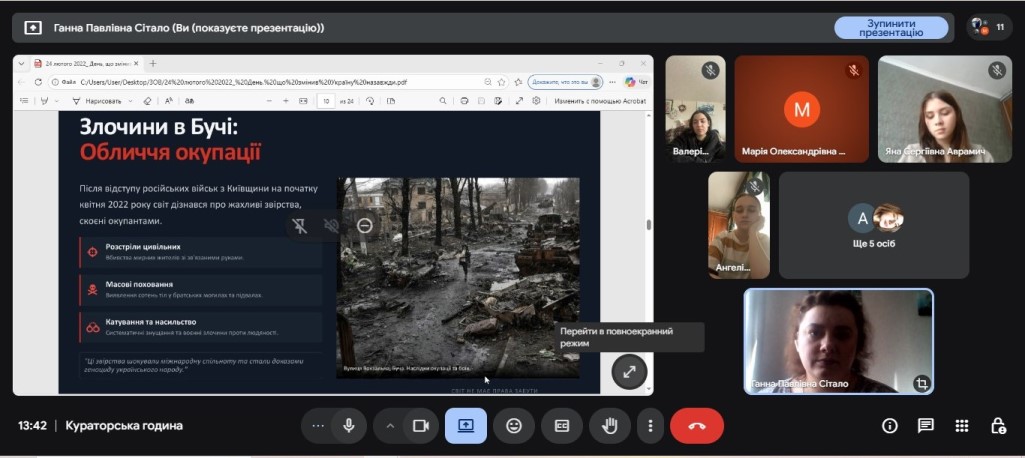Viewport: 1025px width, 458px height.
Task: Enter full screen mode for presentation
Action: click(629, 371)
